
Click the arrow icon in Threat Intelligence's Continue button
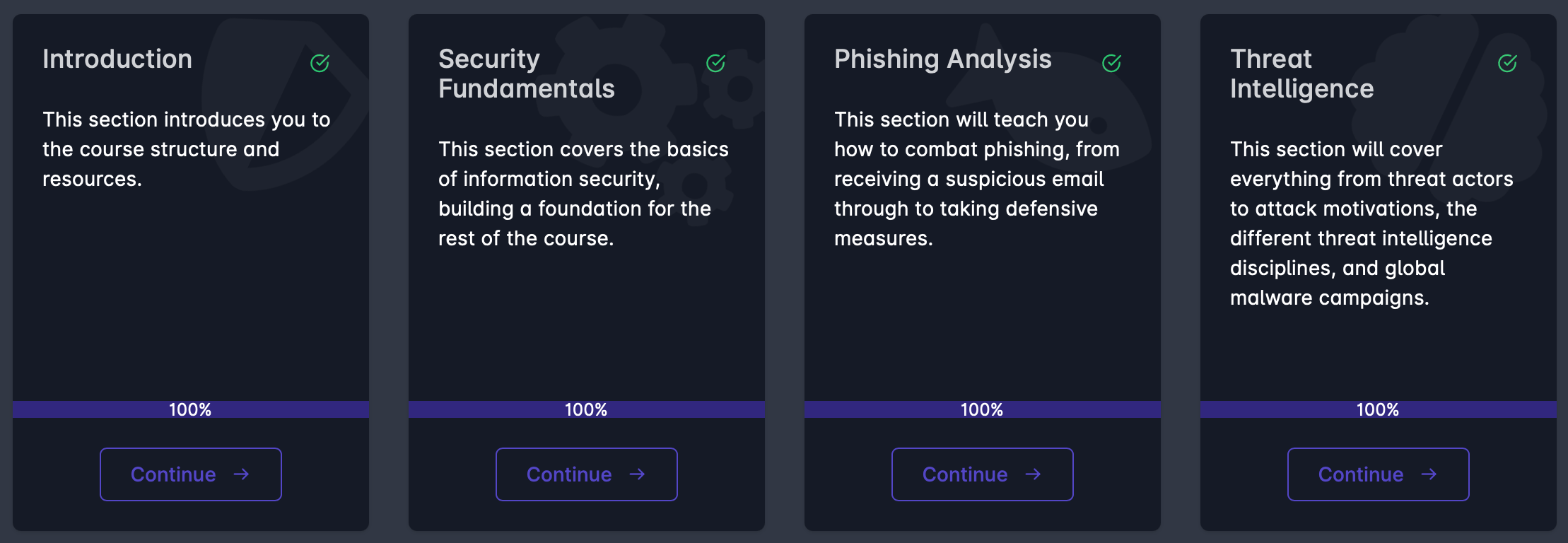(x=1429, y=474)
